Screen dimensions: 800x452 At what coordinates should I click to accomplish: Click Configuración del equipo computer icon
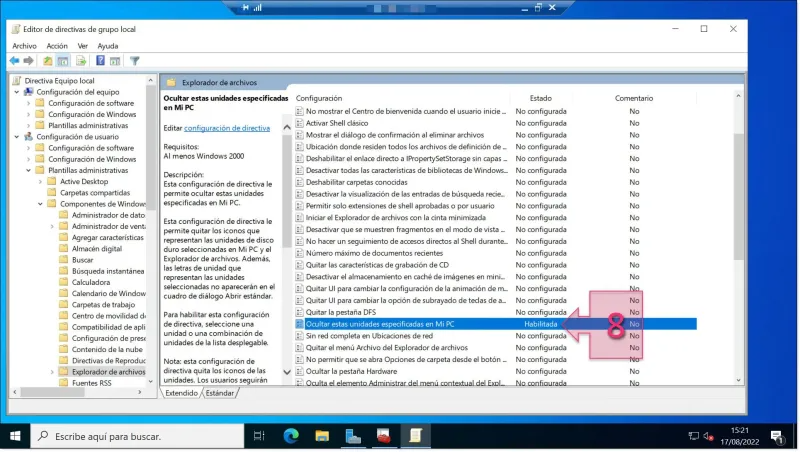click(29, 92)
